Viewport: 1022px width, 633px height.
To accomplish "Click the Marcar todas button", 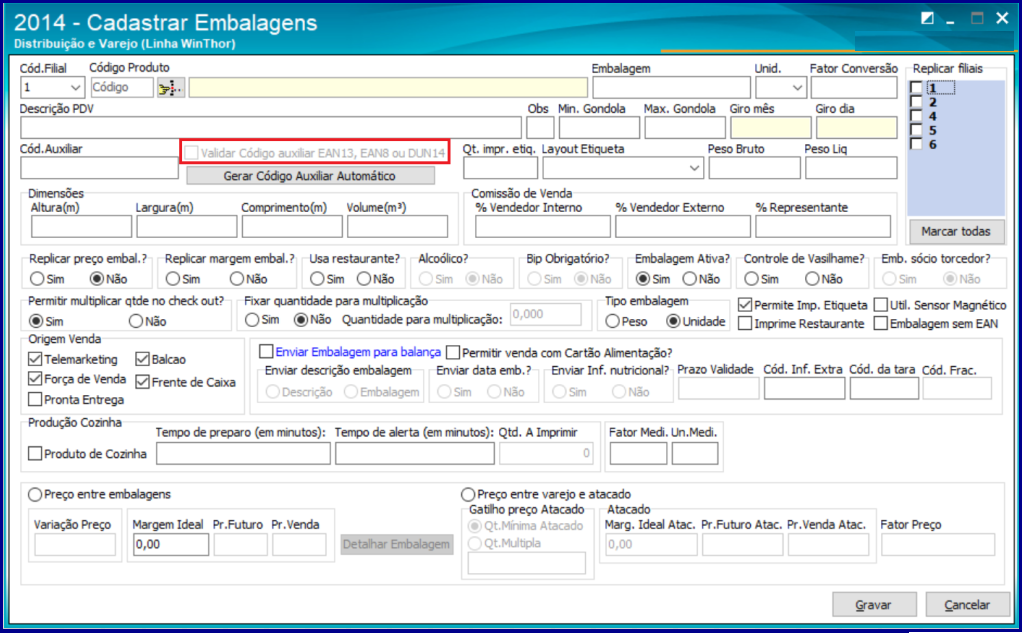I will (x=956, y=231).
